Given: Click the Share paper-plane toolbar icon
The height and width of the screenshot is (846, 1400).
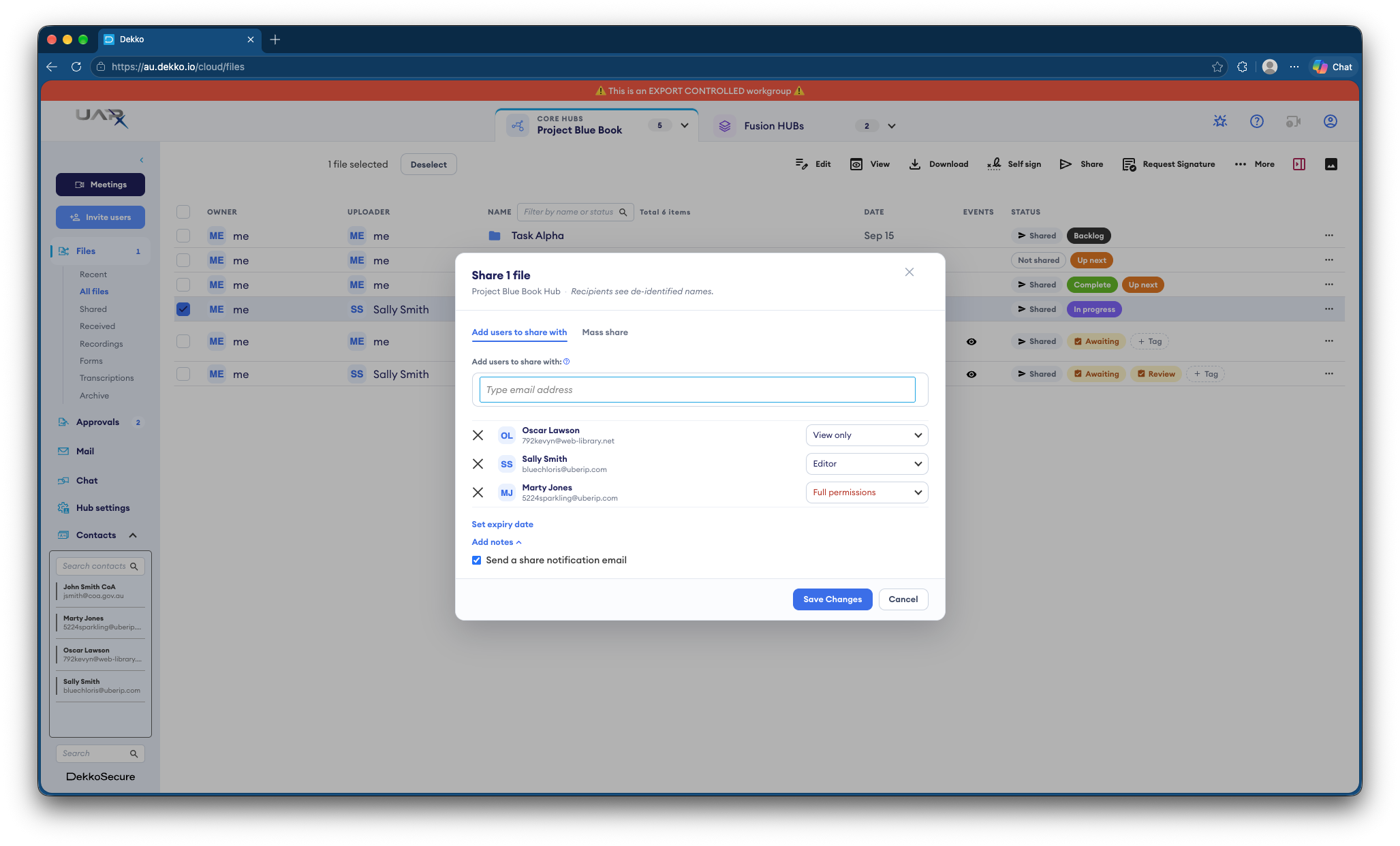Looking at the screenshot, I should [x=1065, y=164].
